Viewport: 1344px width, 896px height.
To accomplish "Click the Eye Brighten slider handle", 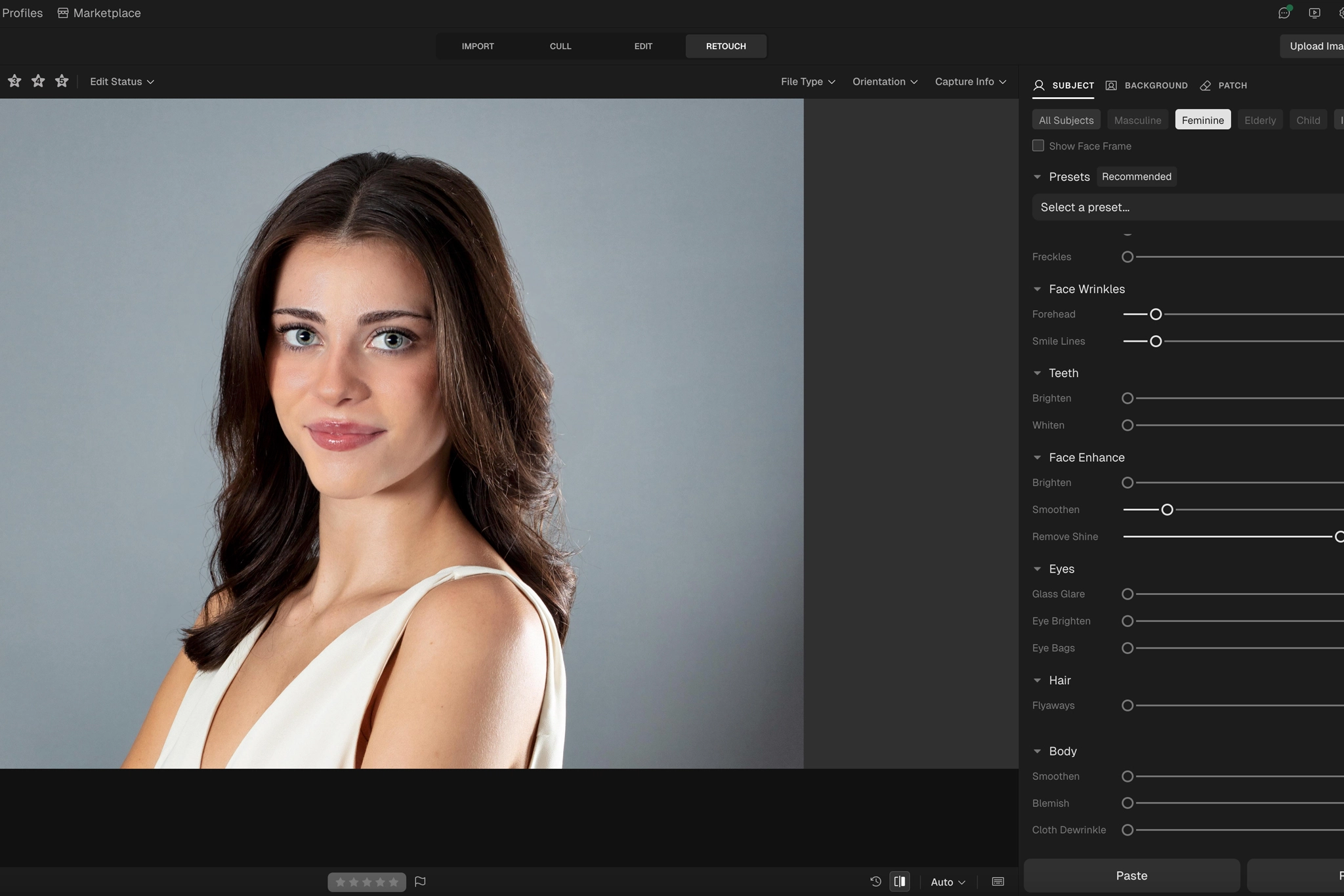I will coord(1127,621).
